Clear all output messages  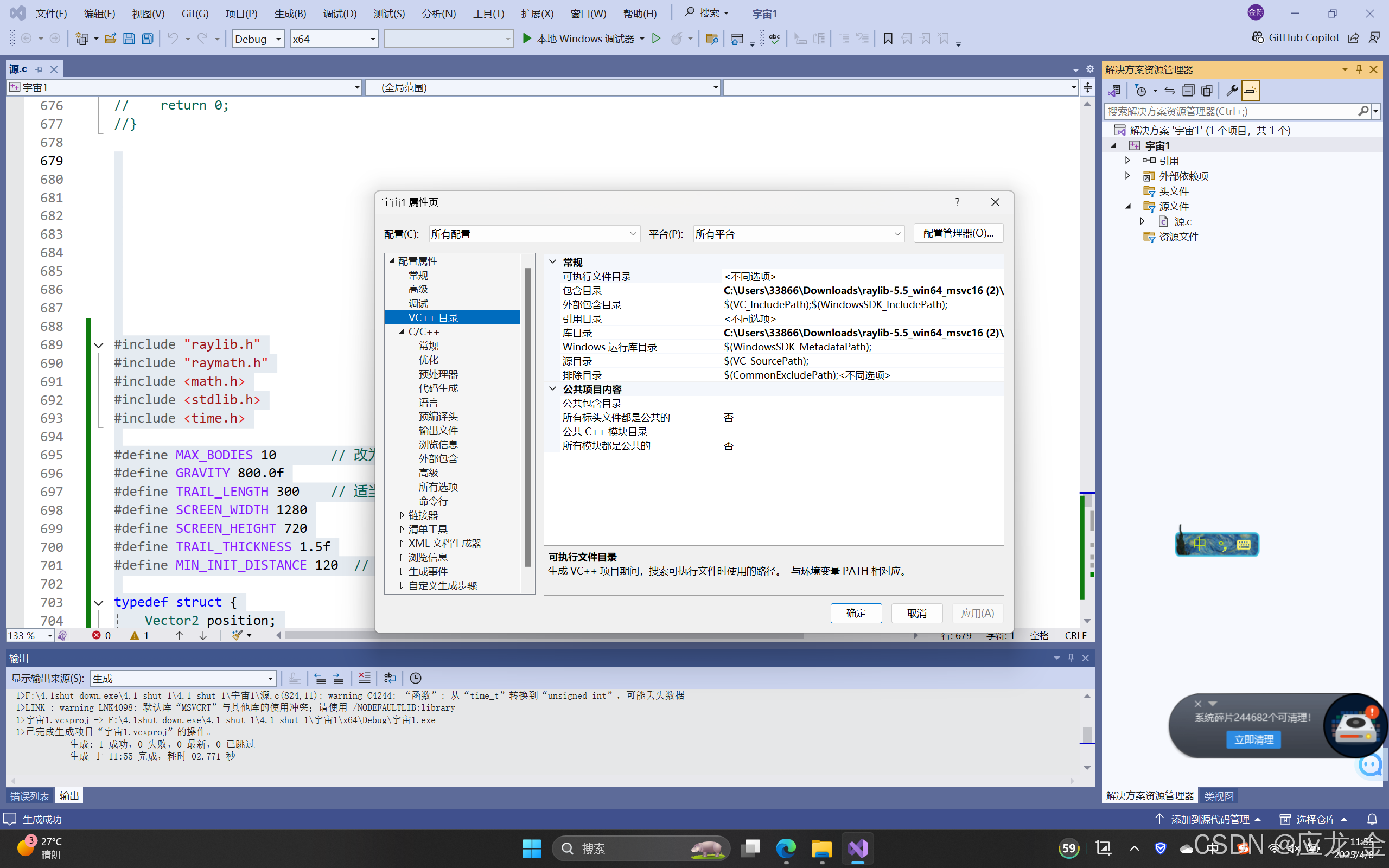[364, 678]
